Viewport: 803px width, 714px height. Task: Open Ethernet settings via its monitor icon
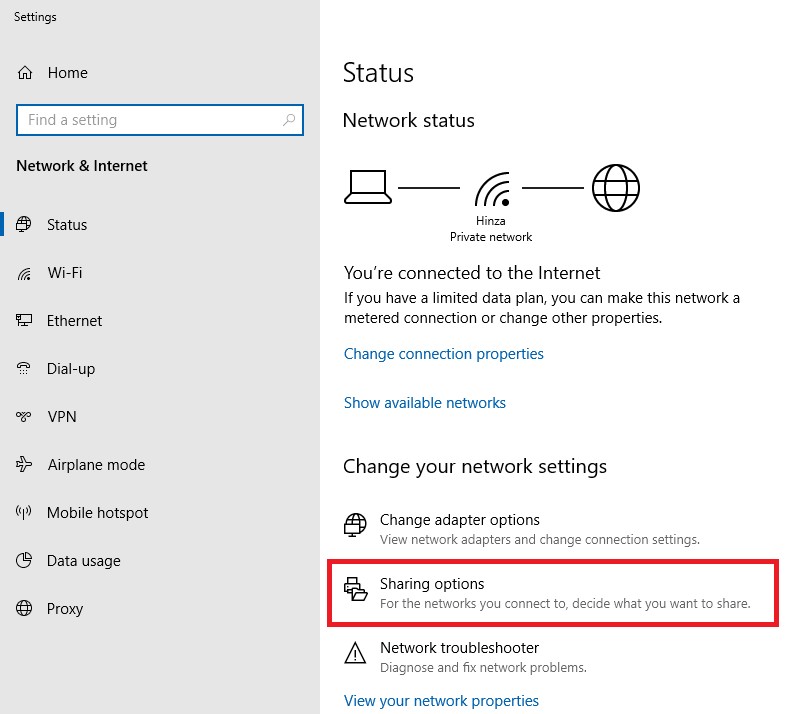23,320
